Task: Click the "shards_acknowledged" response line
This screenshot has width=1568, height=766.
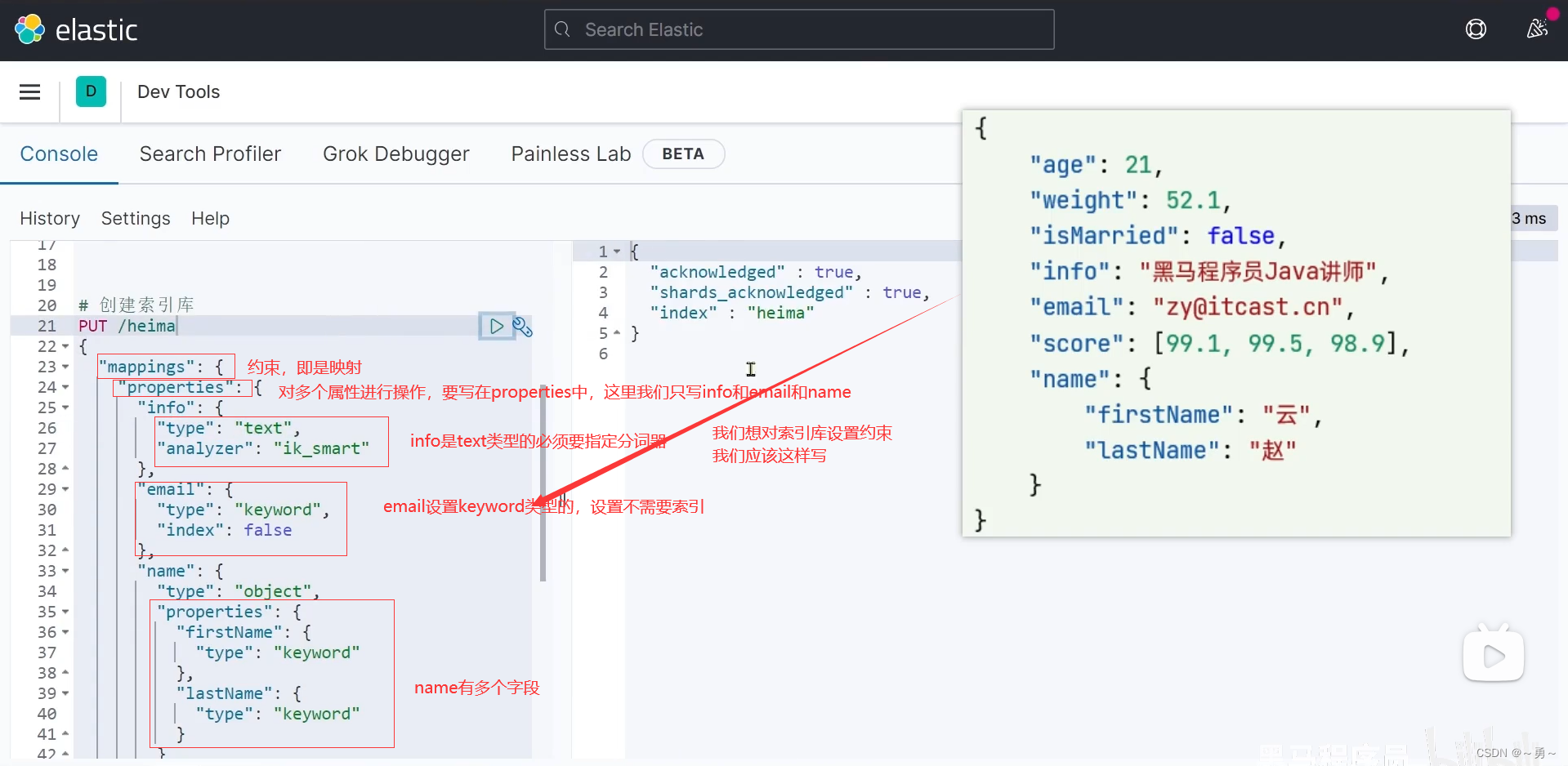Action: pyautogui.click(x=789, y=292)
